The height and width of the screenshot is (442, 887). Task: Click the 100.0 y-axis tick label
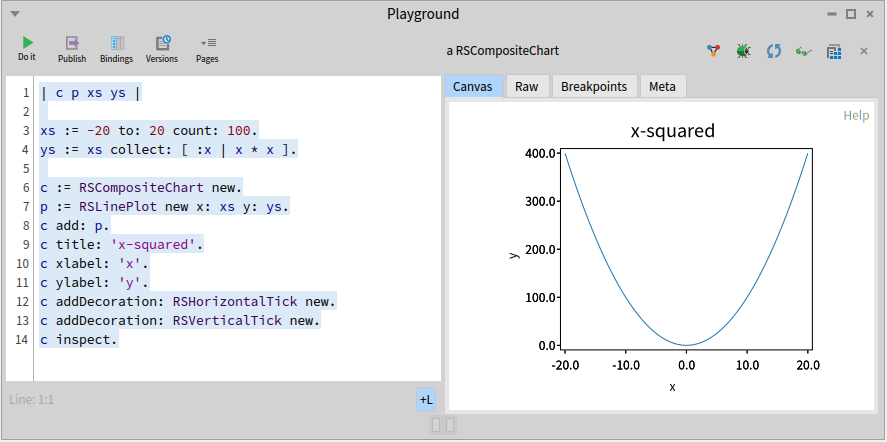(540, 298)
